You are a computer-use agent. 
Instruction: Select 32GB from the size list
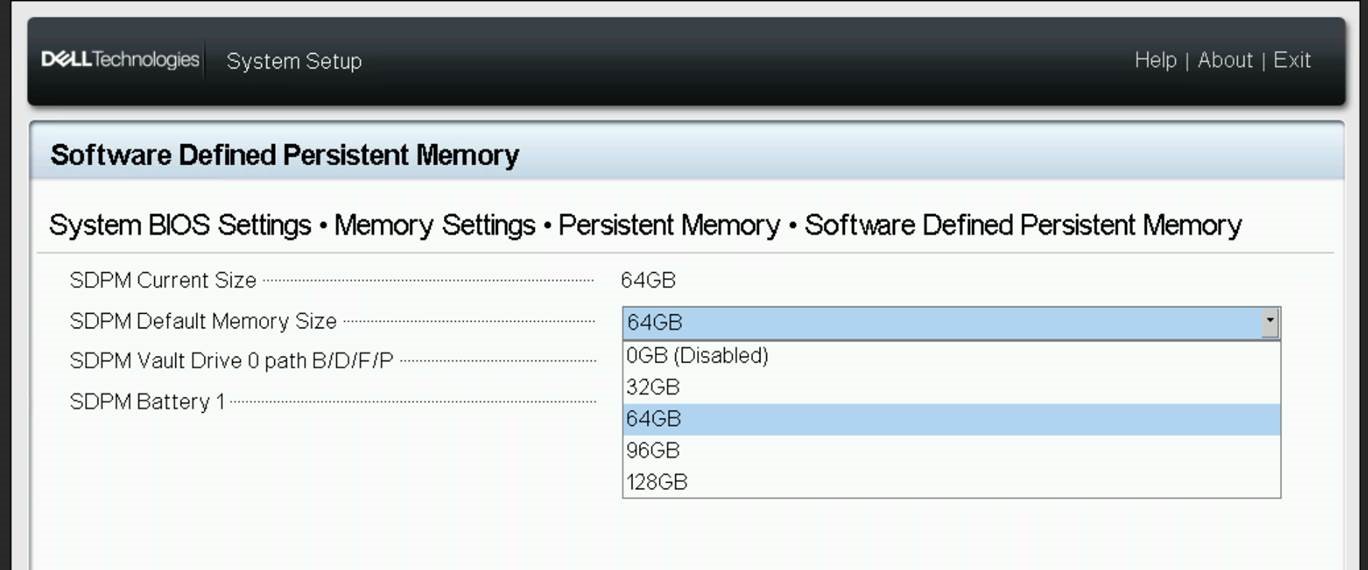coord(653,387)
